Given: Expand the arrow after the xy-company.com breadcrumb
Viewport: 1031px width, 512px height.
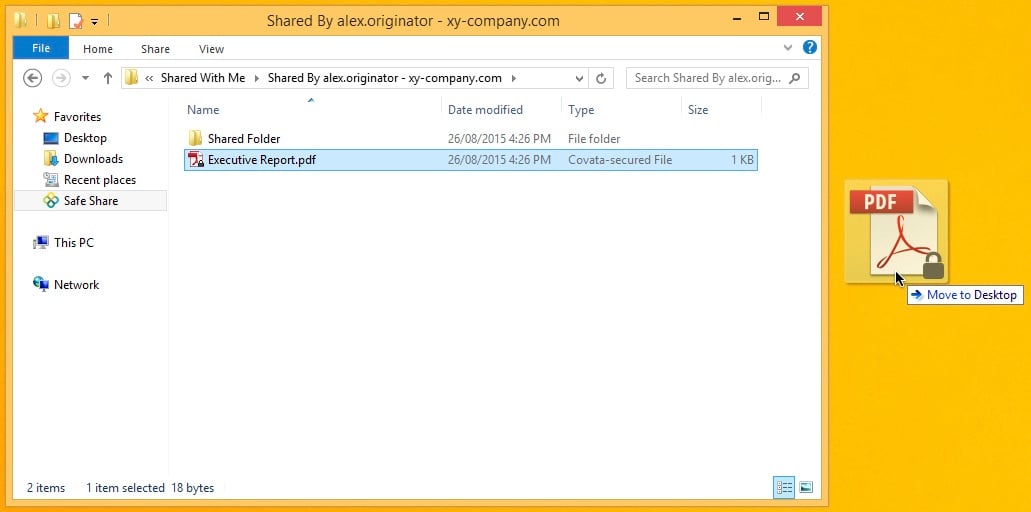Looking at the screenshot, I should [x=514, y=78].
